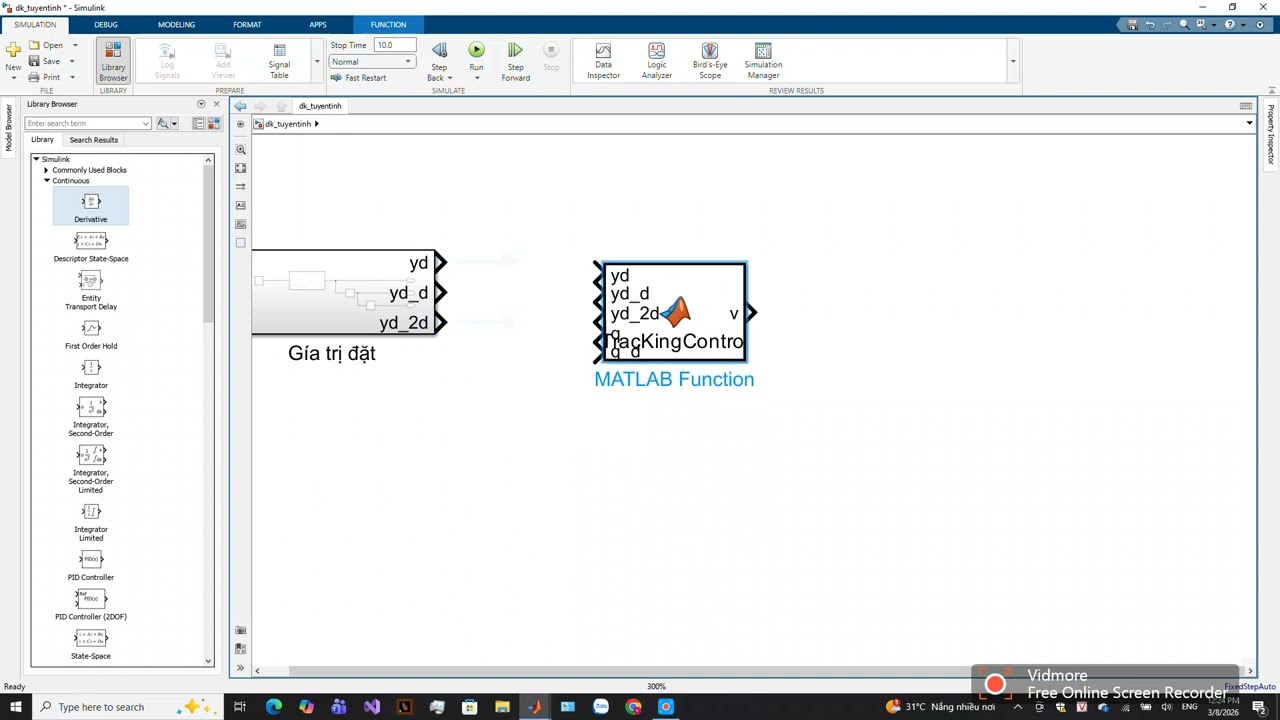The image size is (1280, 720).
Task: Click the Step Back button
Action: coord(439,61)
